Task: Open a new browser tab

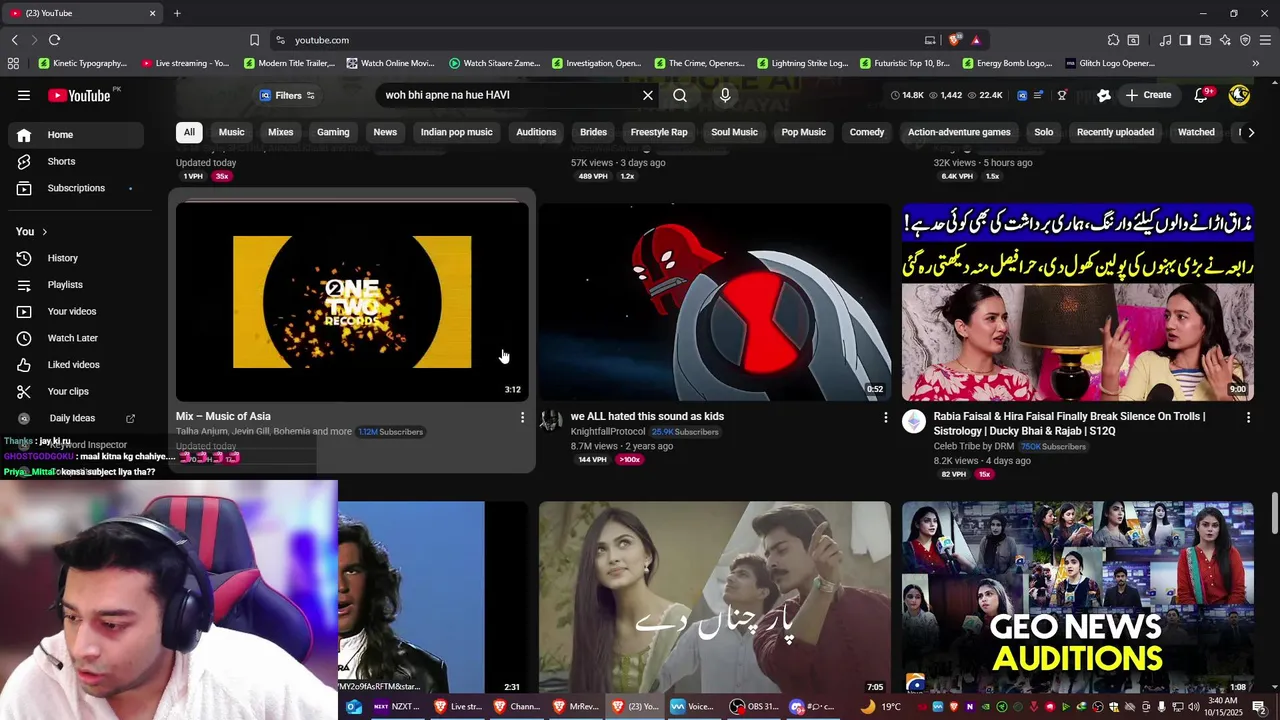Action: [x=177, y=13]
